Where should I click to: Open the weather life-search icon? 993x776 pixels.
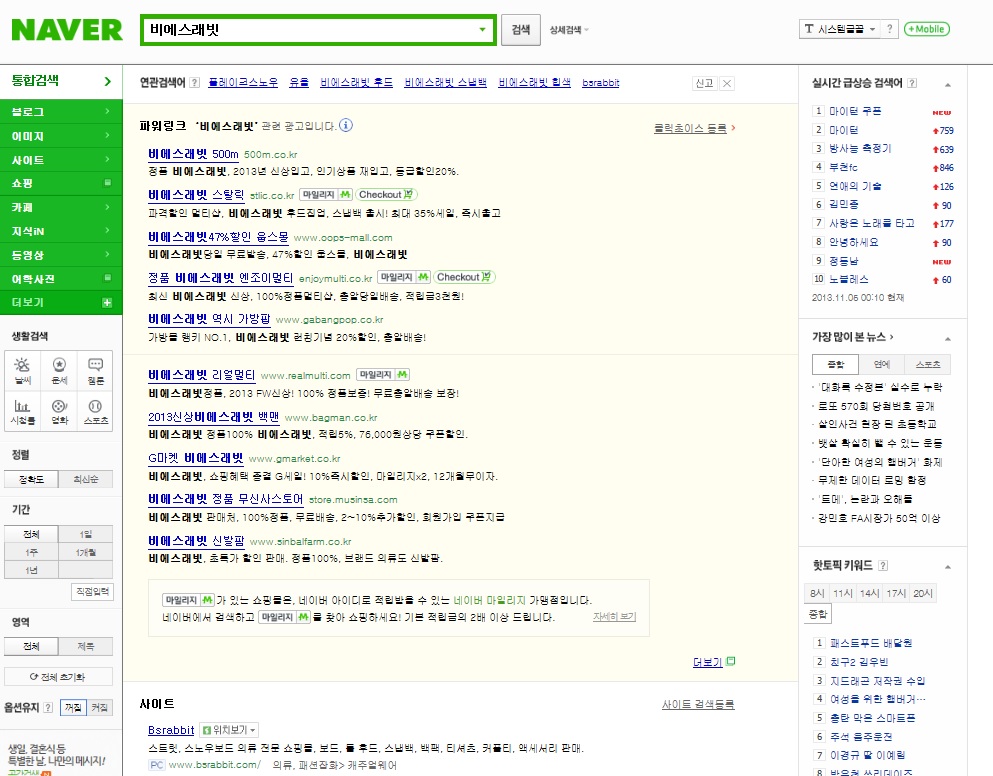22,371
